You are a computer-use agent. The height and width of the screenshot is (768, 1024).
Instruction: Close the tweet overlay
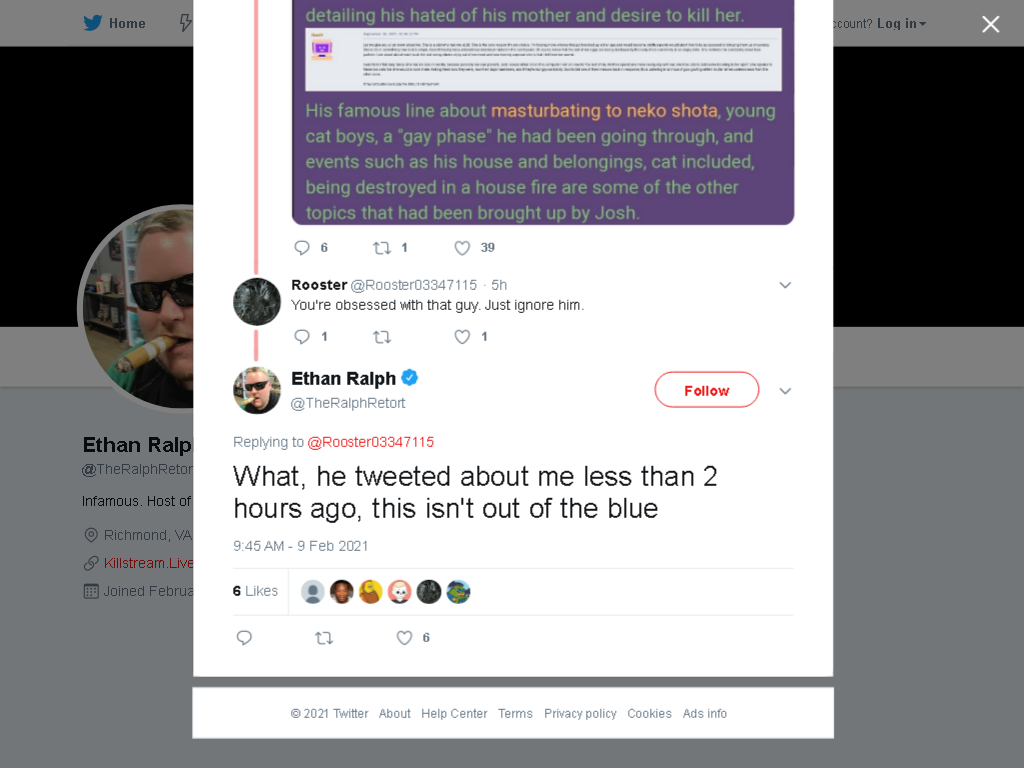click(x=991, y=24)
